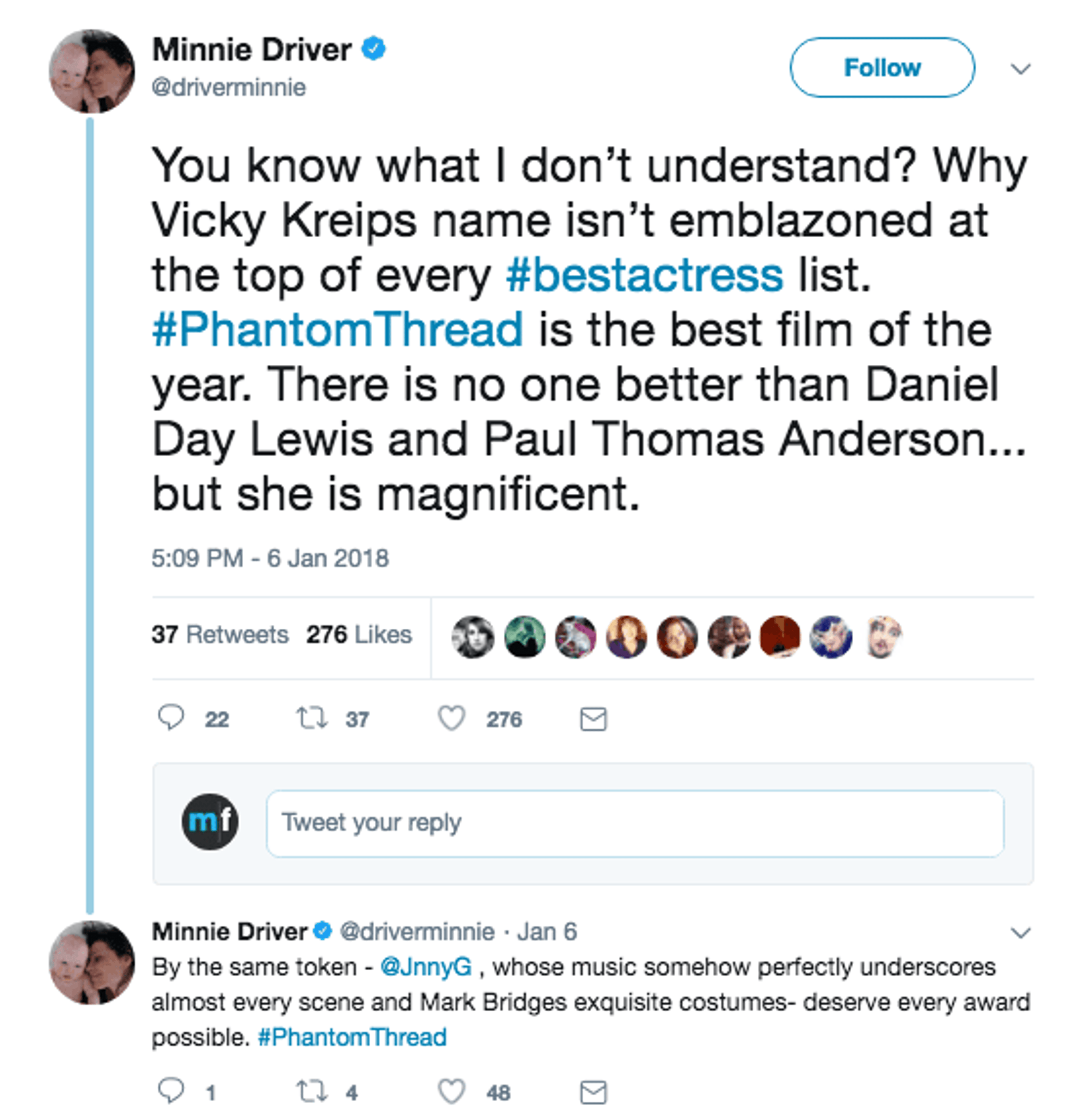Share second tweet via envelope icon
Image resolution: width=1089 pixels, height=1120 pixels.
593,1092
